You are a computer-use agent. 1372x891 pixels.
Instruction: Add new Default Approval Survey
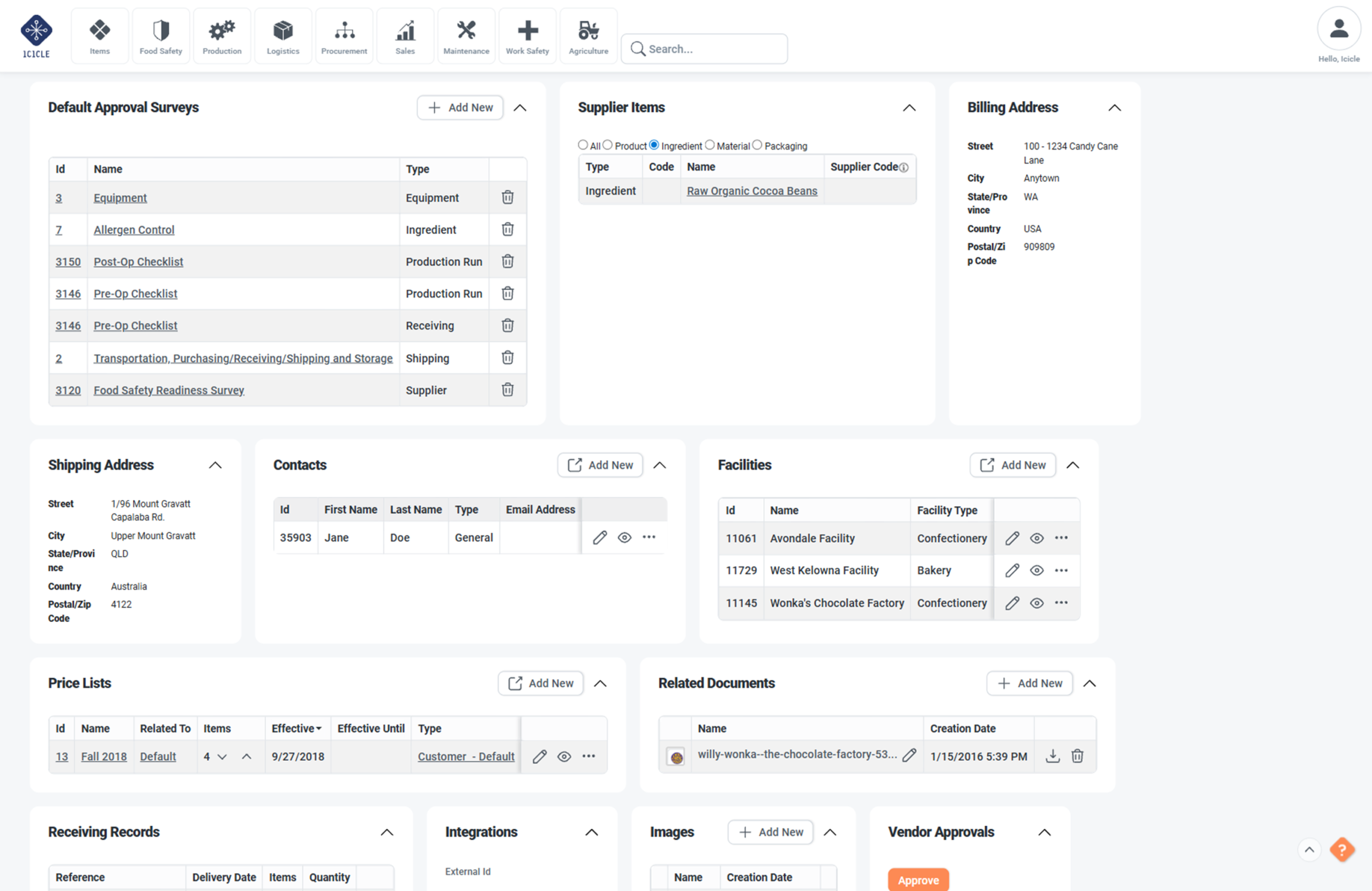(x=460, y=108)
